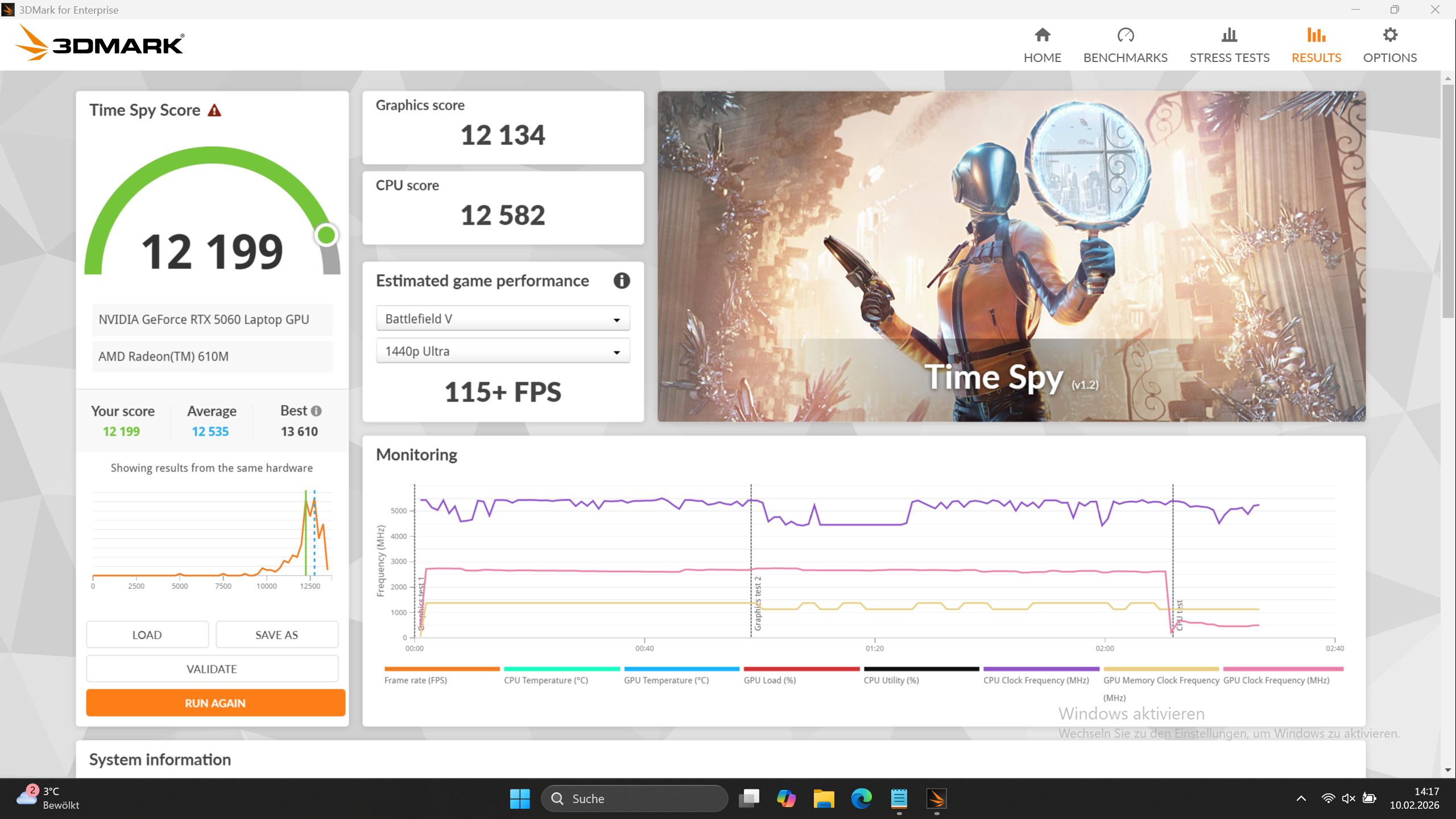
Task: Switch to the Results tab
Action: tap(1316, 45)
